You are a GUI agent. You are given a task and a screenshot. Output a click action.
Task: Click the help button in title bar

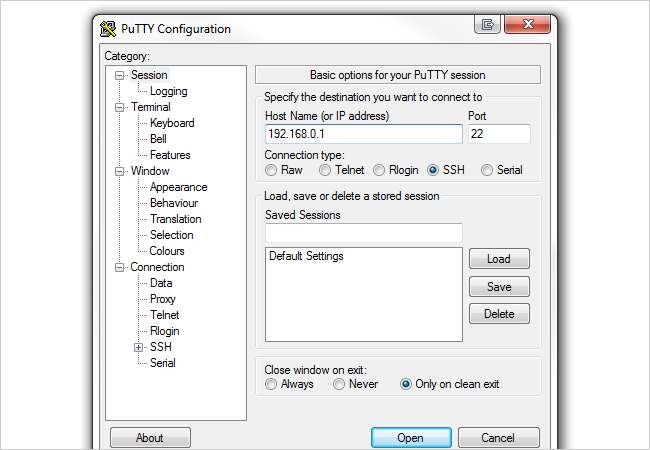click(487, 25)
